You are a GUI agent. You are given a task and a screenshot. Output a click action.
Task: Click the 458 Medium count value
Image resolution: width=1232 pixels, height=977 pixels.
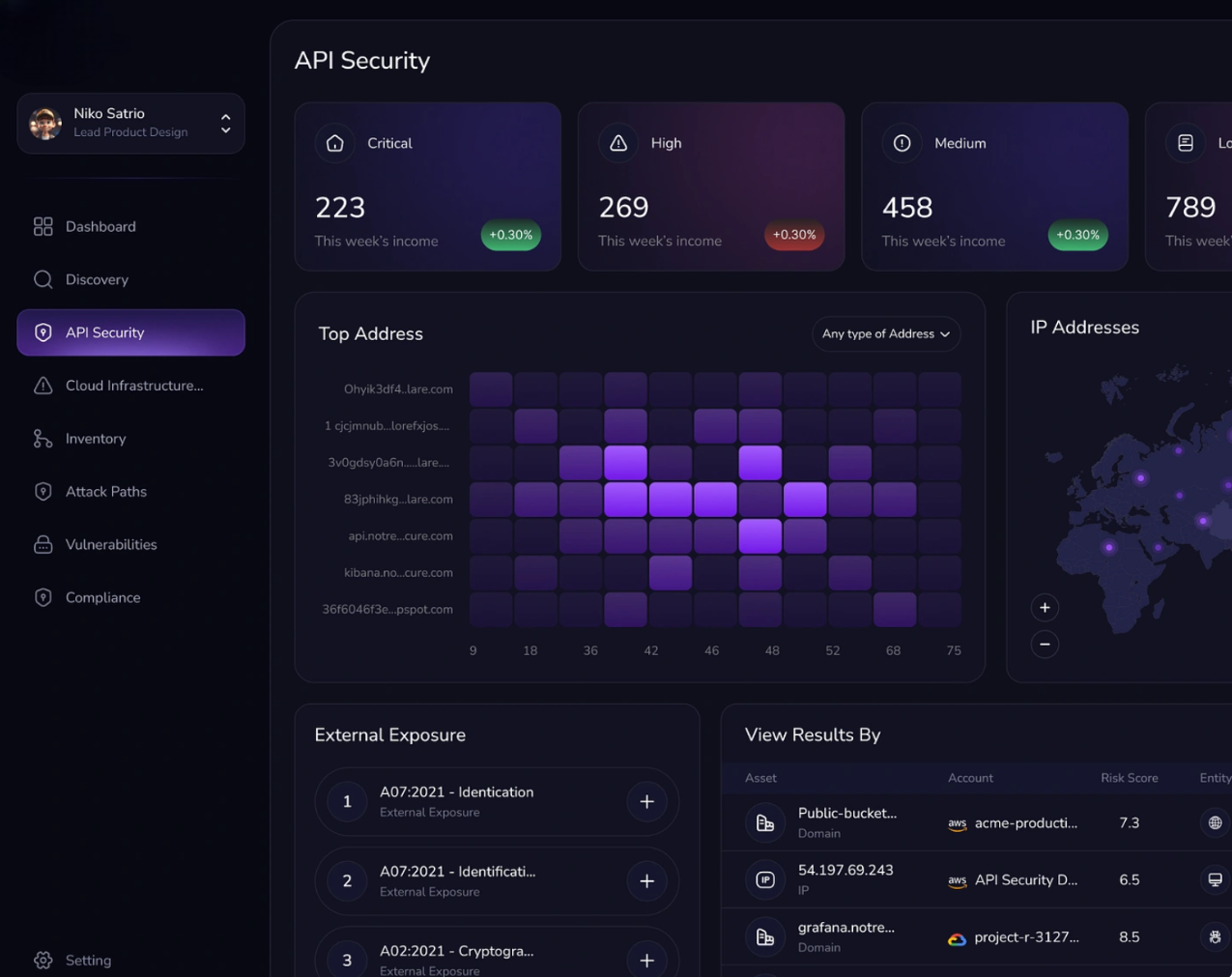(x=907, y=208)
